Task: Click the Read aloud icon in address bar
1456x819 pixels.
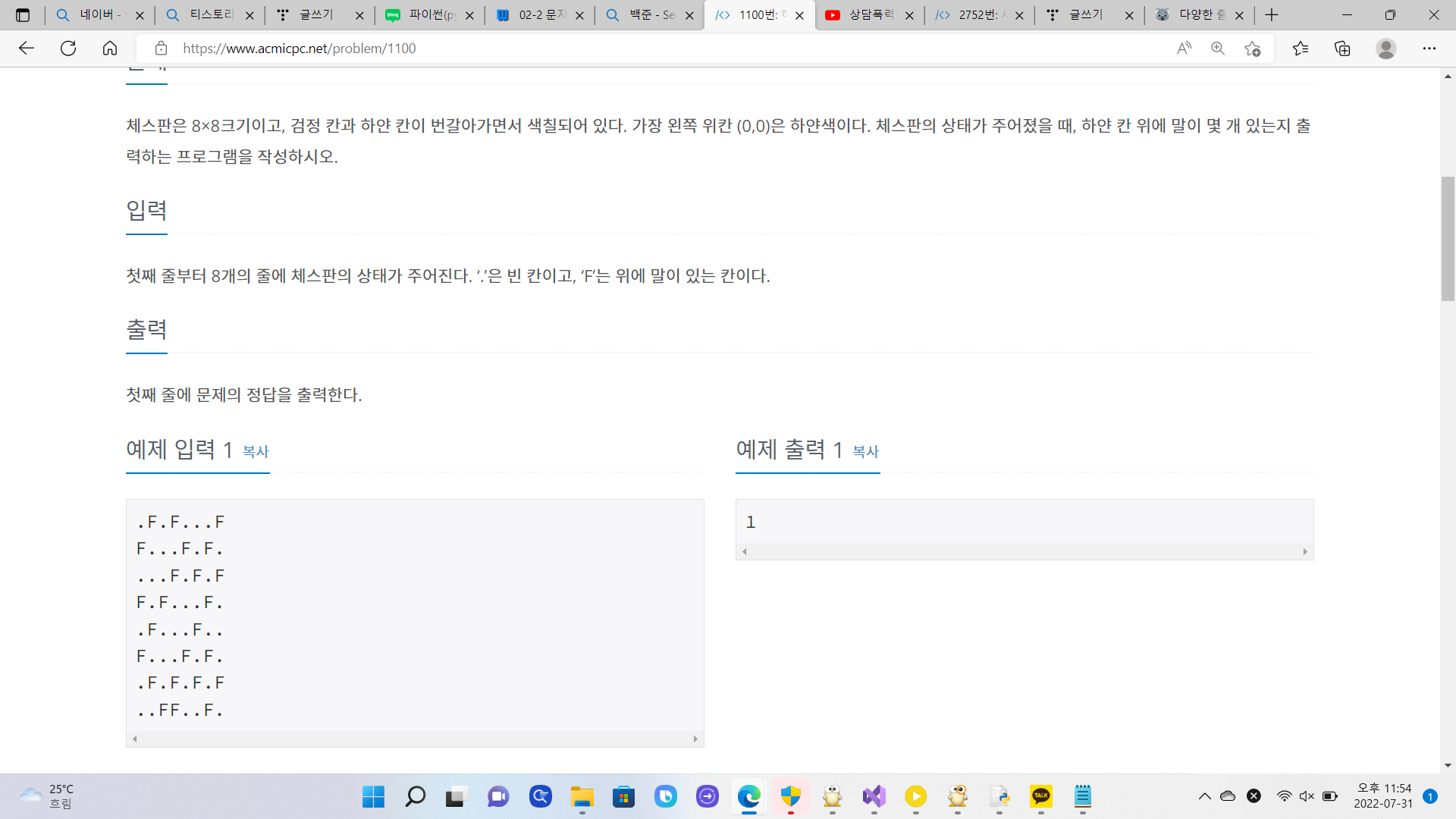Action: point(1184,49)
